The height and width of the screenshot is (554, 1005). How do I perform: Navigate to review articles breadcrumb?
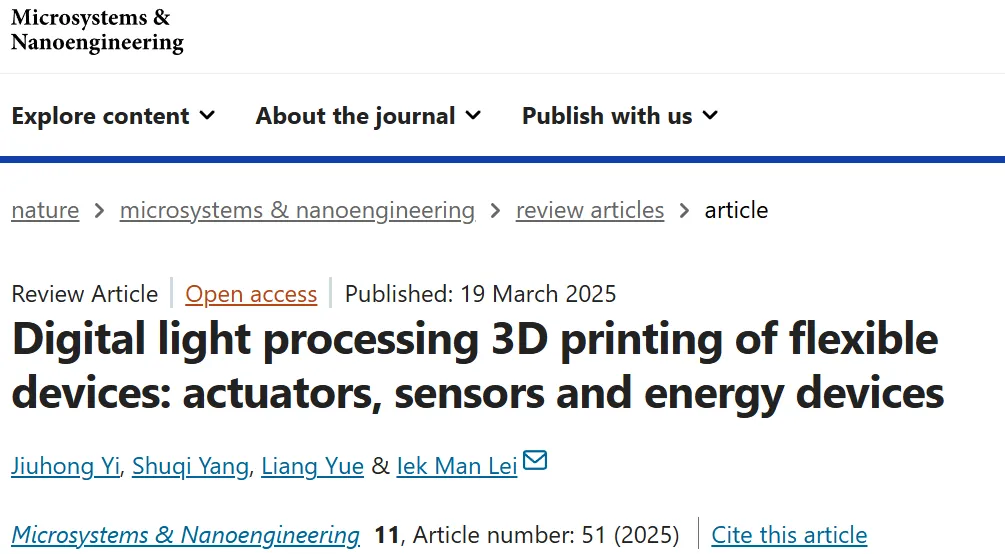(590, 210)
